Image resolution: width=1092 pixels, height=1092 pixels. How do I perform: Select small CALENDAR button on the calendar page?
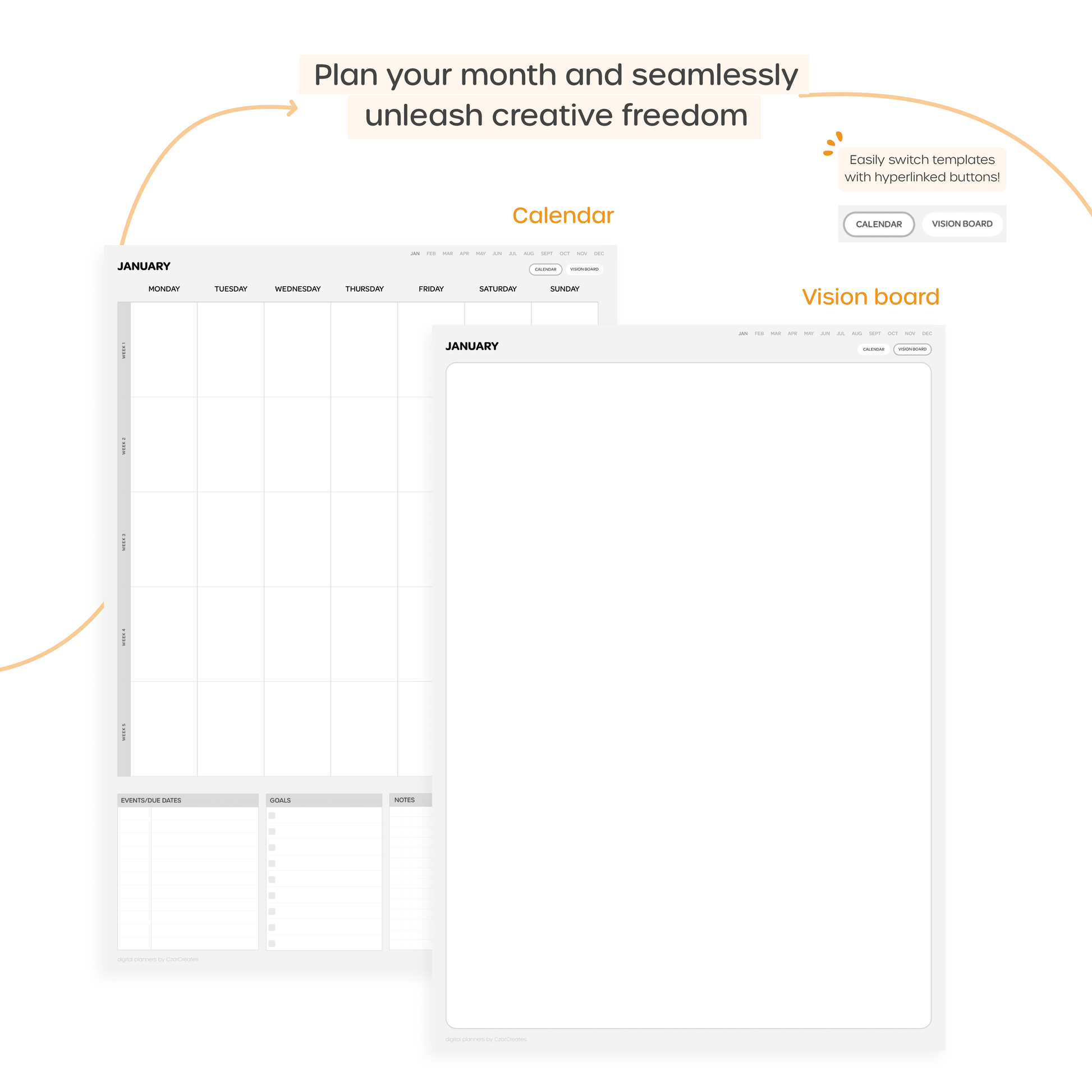pyautogui.click(x=545, y=269)
